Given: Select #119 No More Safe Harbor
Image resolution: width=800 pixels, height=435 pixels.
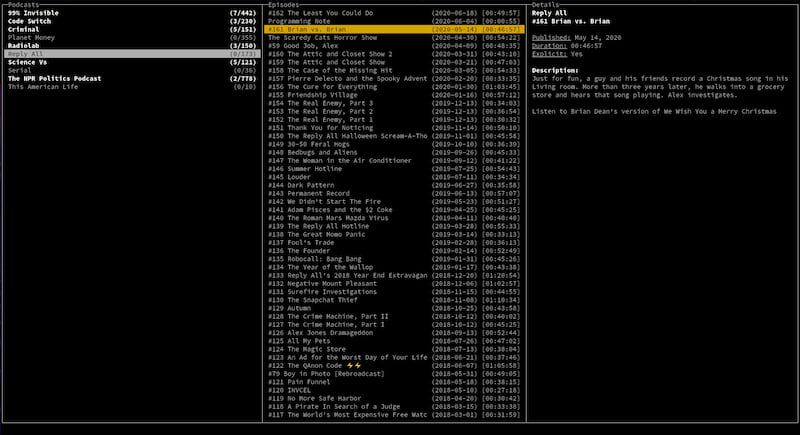Looking at the screenshot, I should pos(394,398).
